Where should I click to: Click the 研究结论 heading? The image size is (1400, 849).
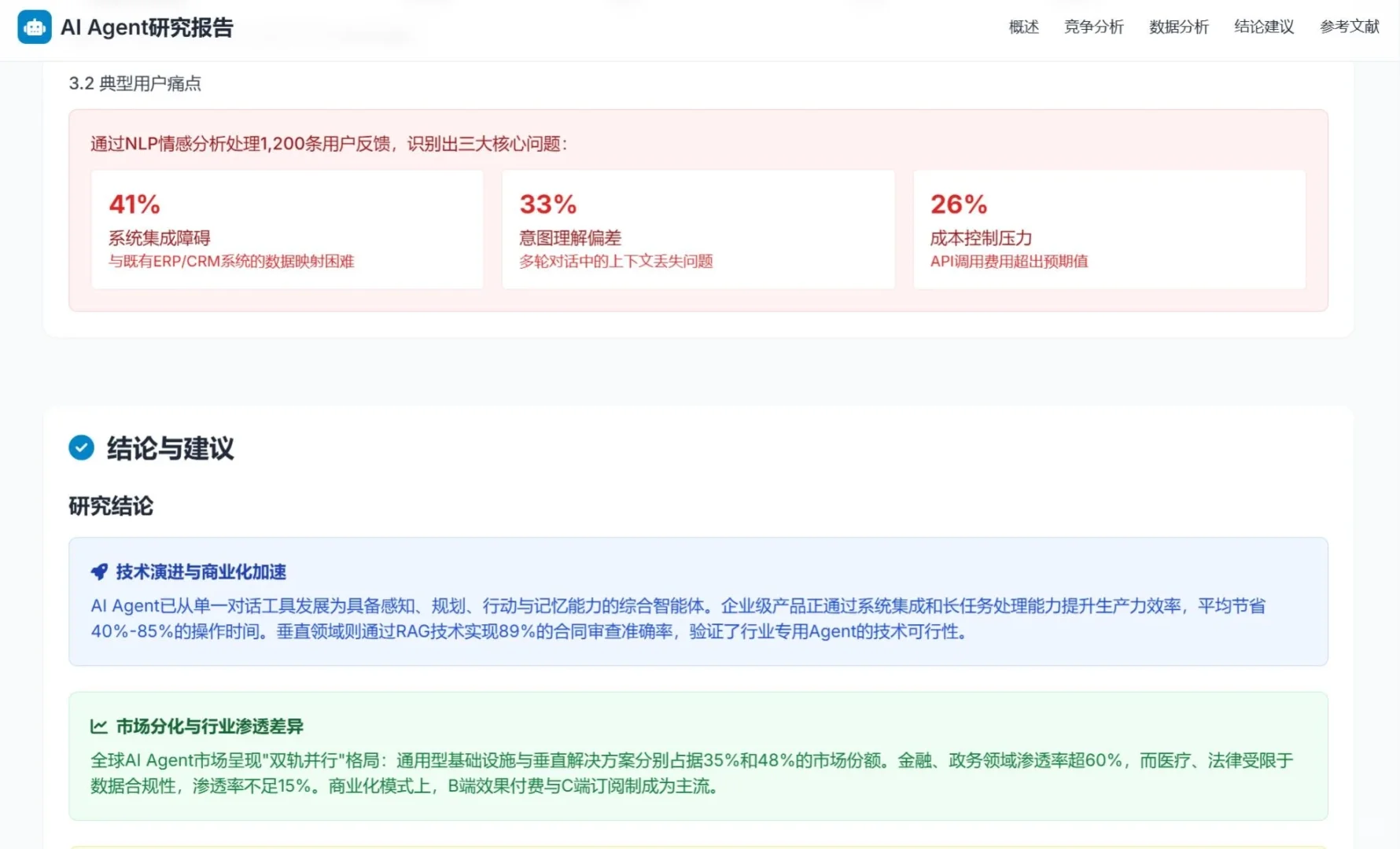[x=111, y=506]
